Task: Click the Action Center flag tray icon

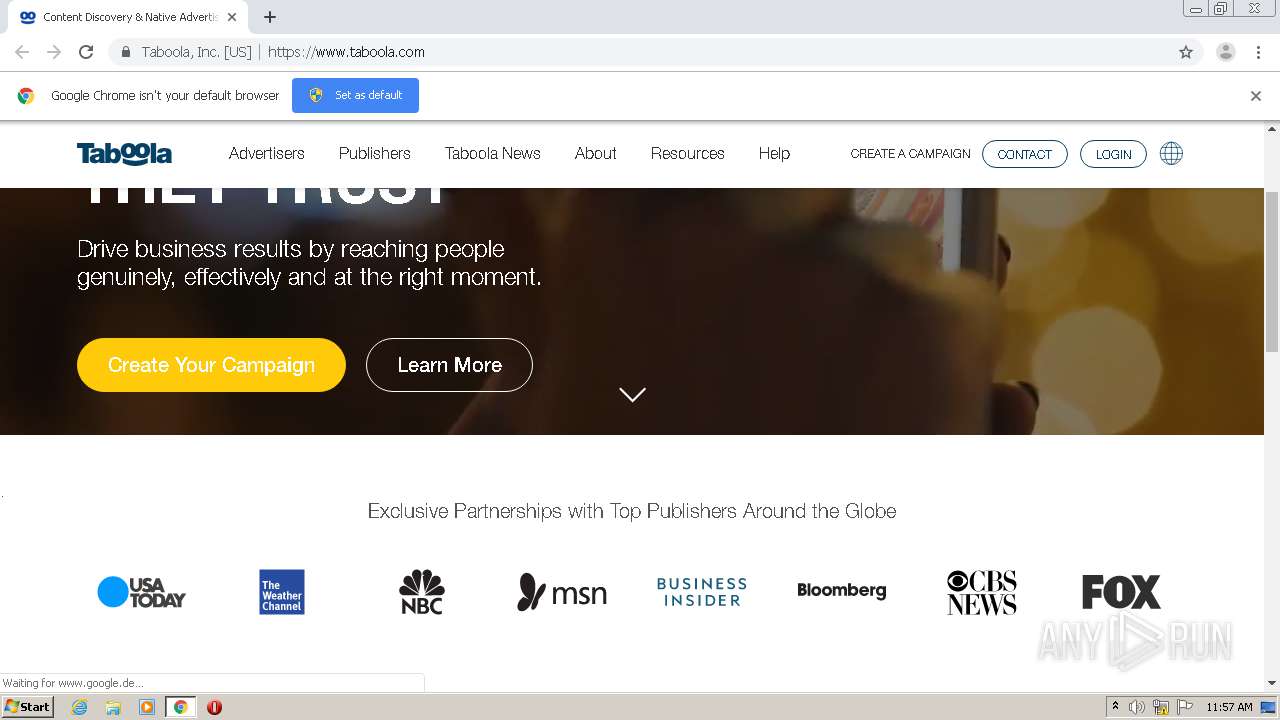Action: coord(1185,707)
